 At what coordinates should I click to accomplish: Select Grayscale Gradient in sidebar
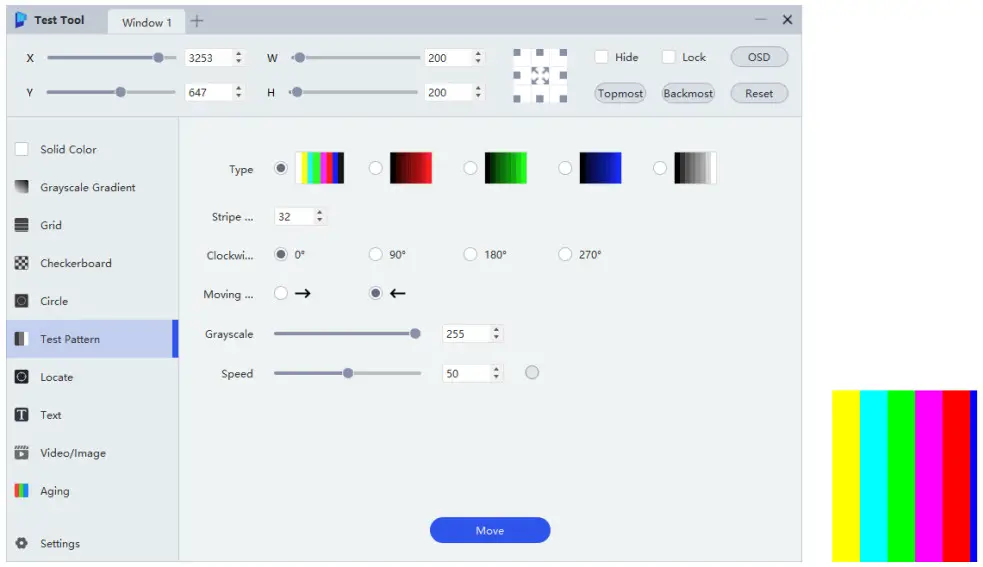[92, 187]
